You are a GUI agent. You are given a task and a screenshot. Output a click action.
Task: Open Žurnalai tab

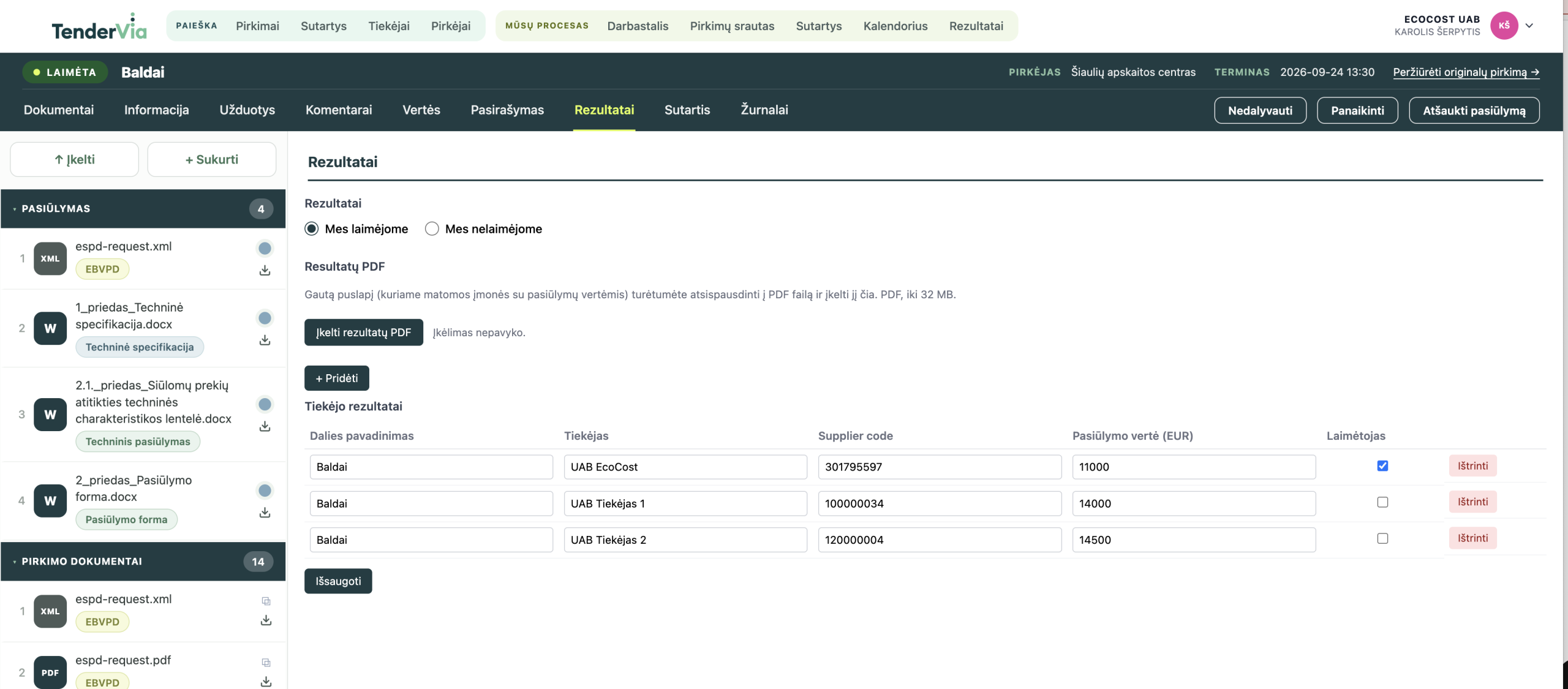pyautogui.click(x=764, y=110)
